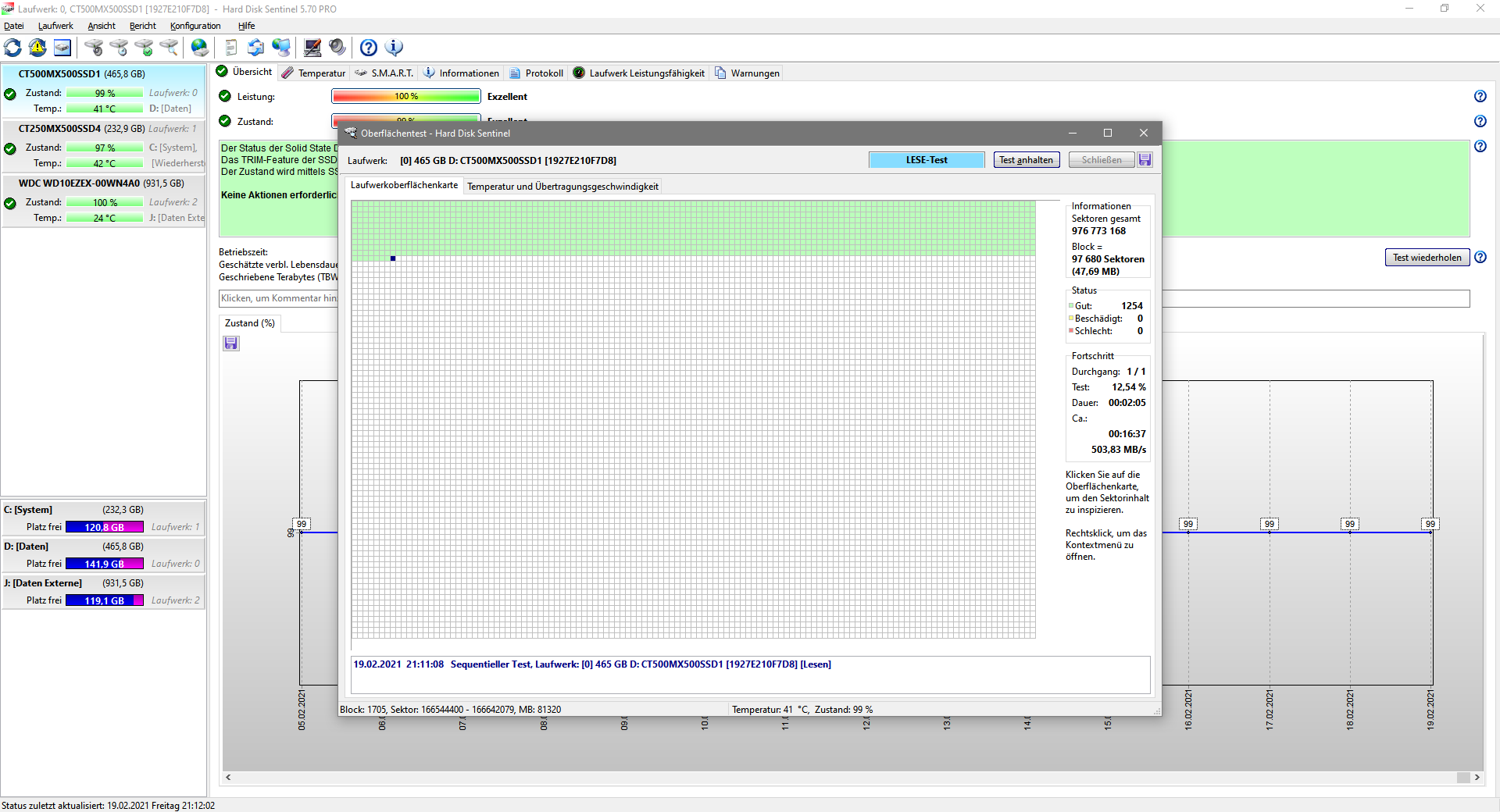The height and width of the screenshot is (812, 1500).
Task: Click the 99 % Zustand bar of CT500MX500SSD1
Action: pyautogui.click(x=105, y=93)
